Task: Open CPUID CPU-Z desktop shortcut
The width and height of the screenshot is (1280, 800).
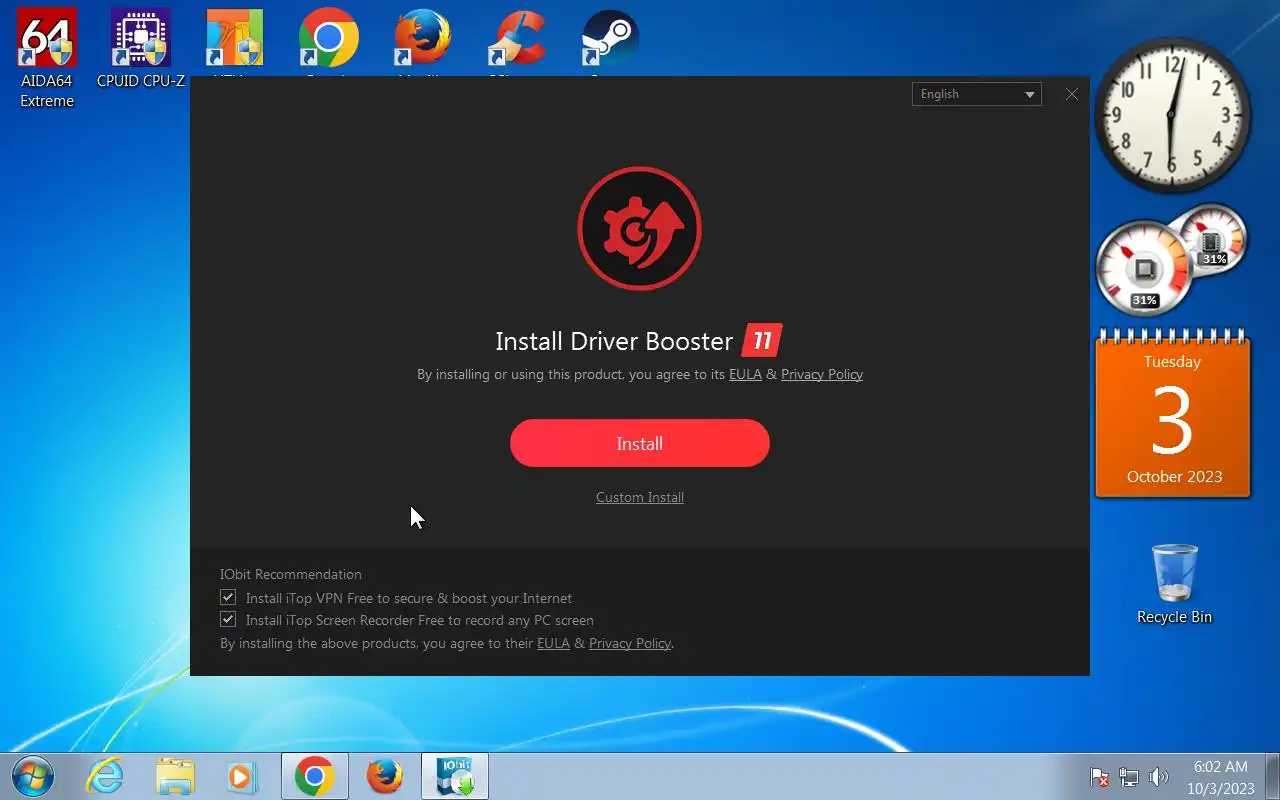Action: (x=141, y=48)
